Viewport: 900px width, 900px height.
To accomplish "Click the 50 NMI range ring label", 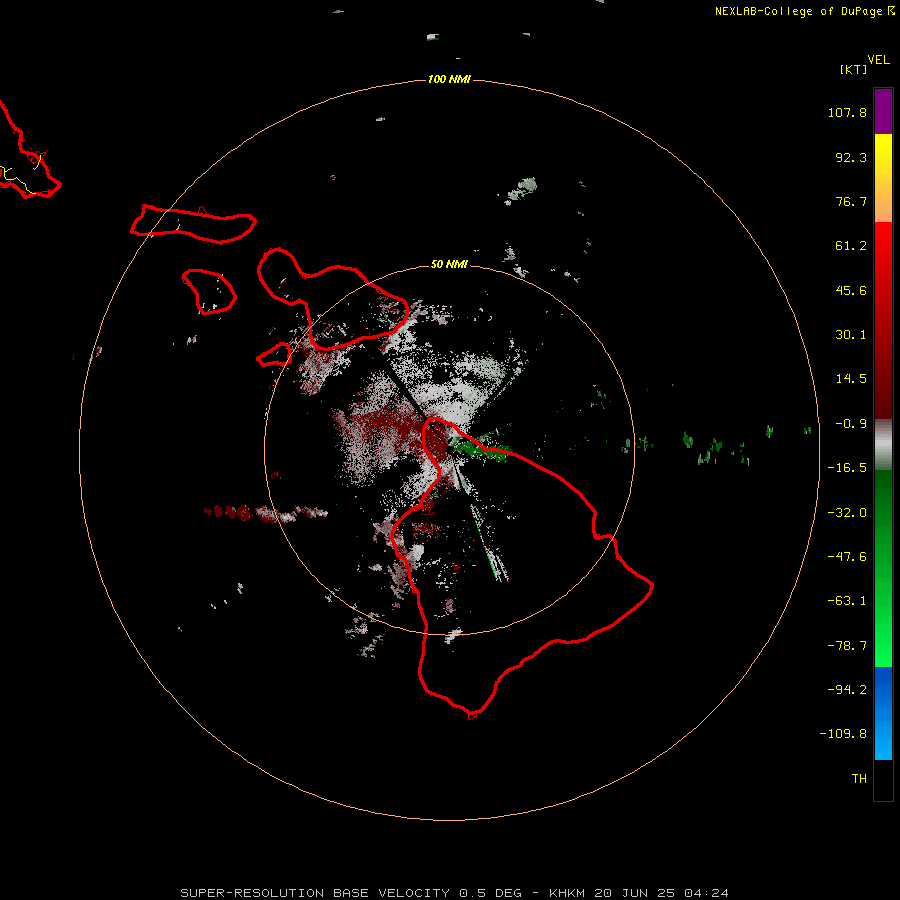I will coord(449,265).
